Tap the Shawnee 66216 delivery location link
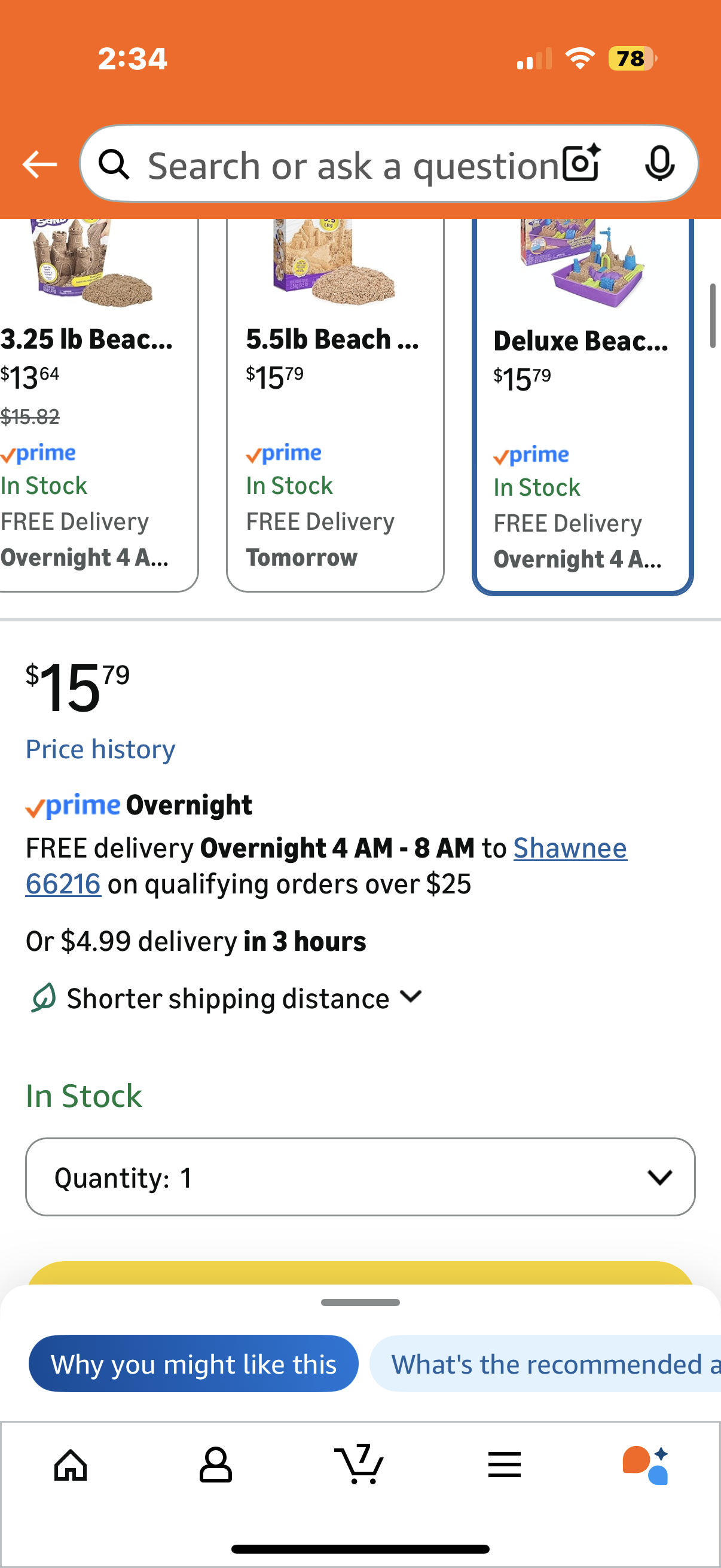The image size is (721, 1568). 570,849
